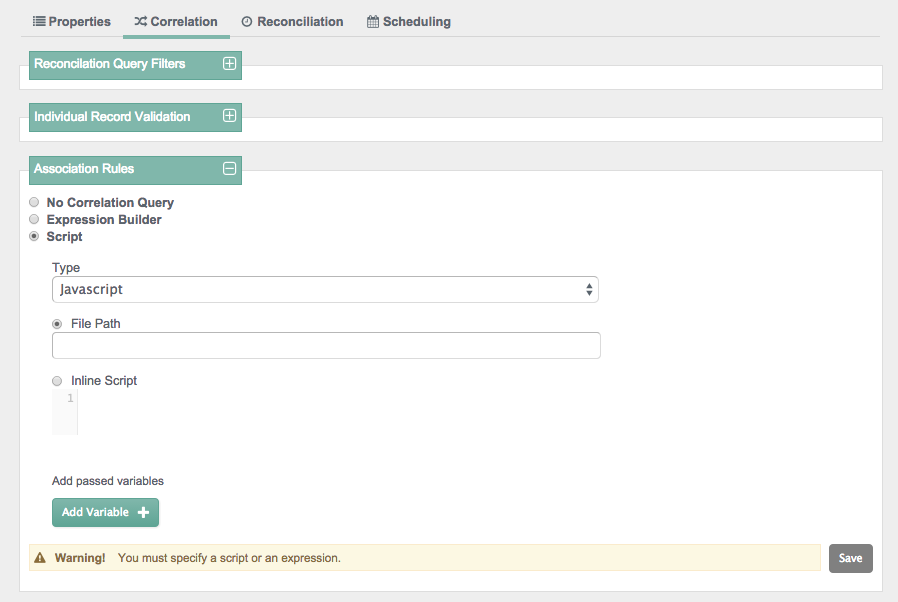Viewport: 898px width, 602px height.
Task: Click the Individual Record Validation header
Action: click(135, 117)
